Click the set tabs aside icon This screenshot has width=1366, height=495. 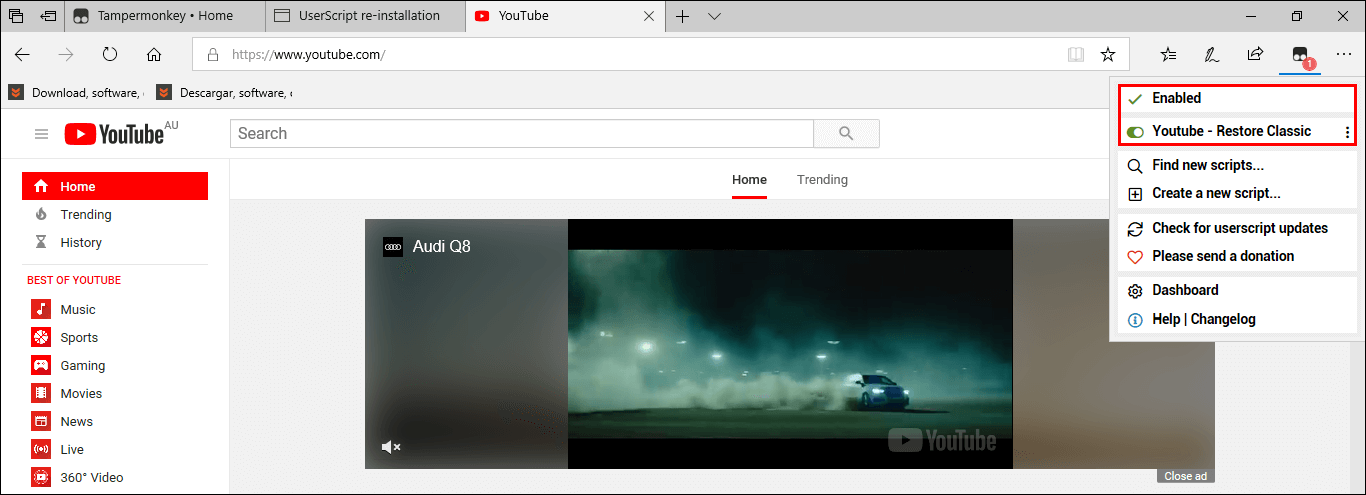coord(48,16)
